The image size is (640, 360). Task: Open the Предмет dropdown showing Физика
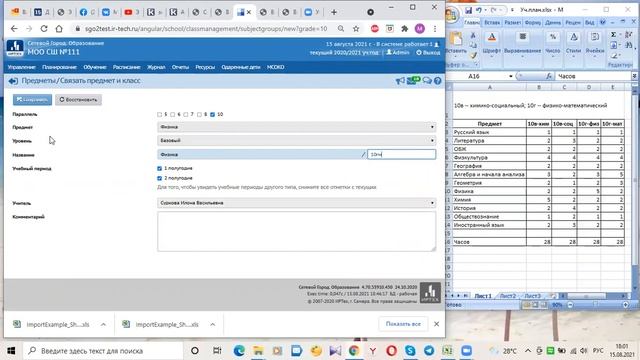coord(296,127)
